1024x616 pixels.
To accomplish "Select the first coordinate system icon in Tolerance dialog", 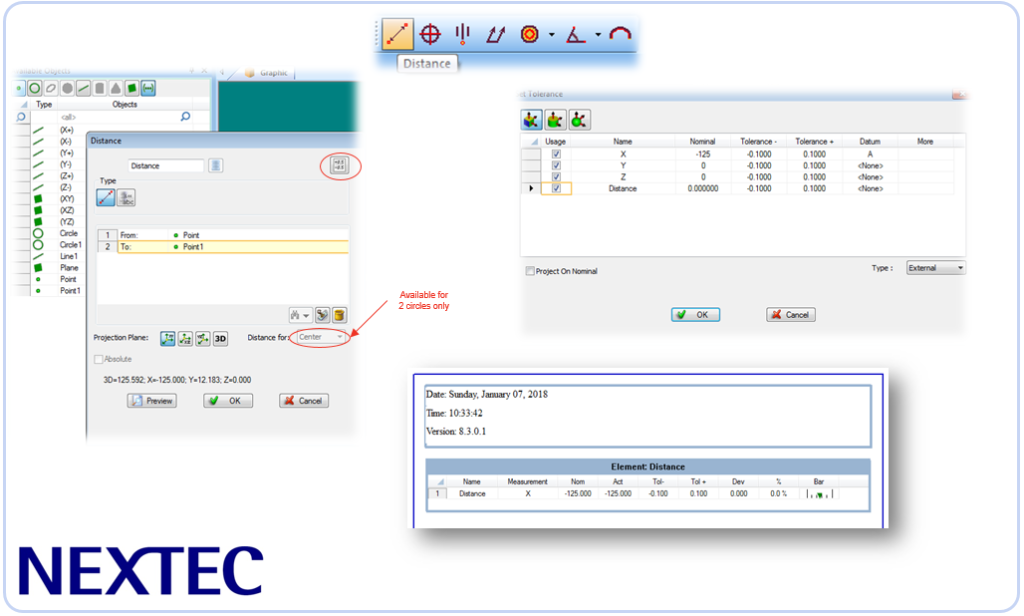I will (532, 120).
